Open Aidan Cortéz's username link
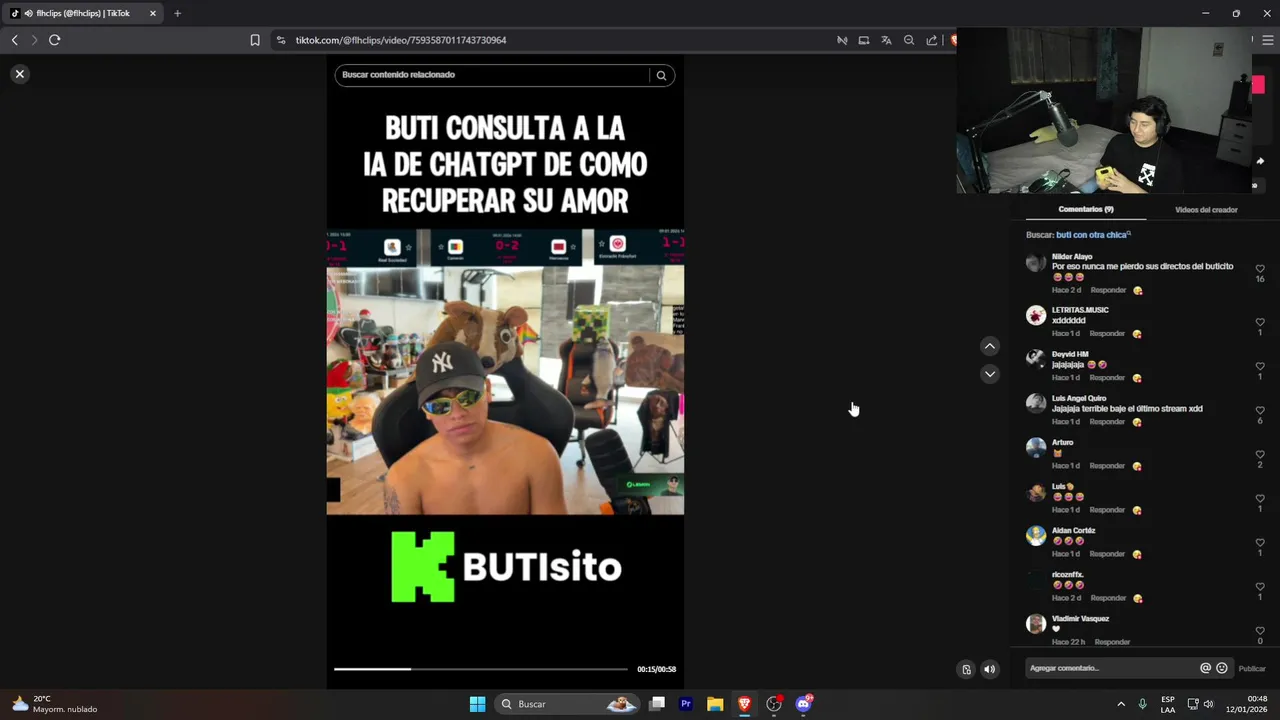This screenshot has height=720, width=1280. tap(1073, 531)
